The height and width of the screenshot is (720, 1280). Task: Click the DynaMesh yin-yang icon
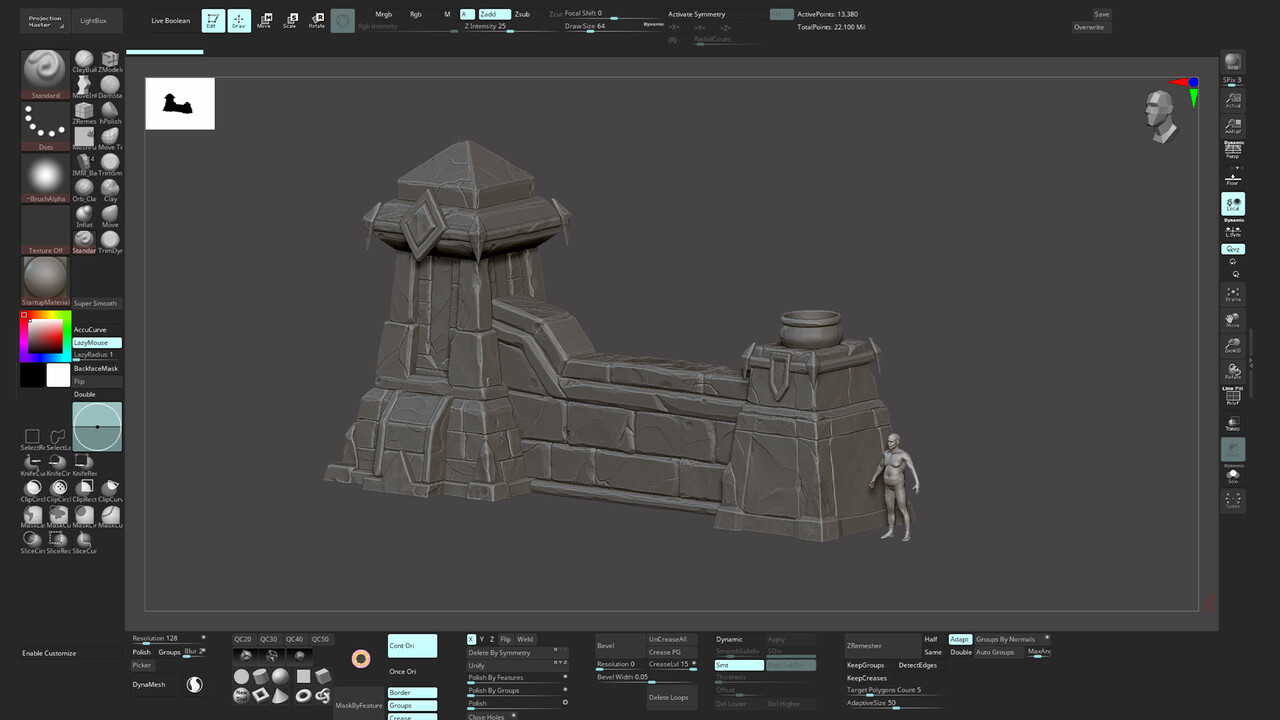coord(195,685)
